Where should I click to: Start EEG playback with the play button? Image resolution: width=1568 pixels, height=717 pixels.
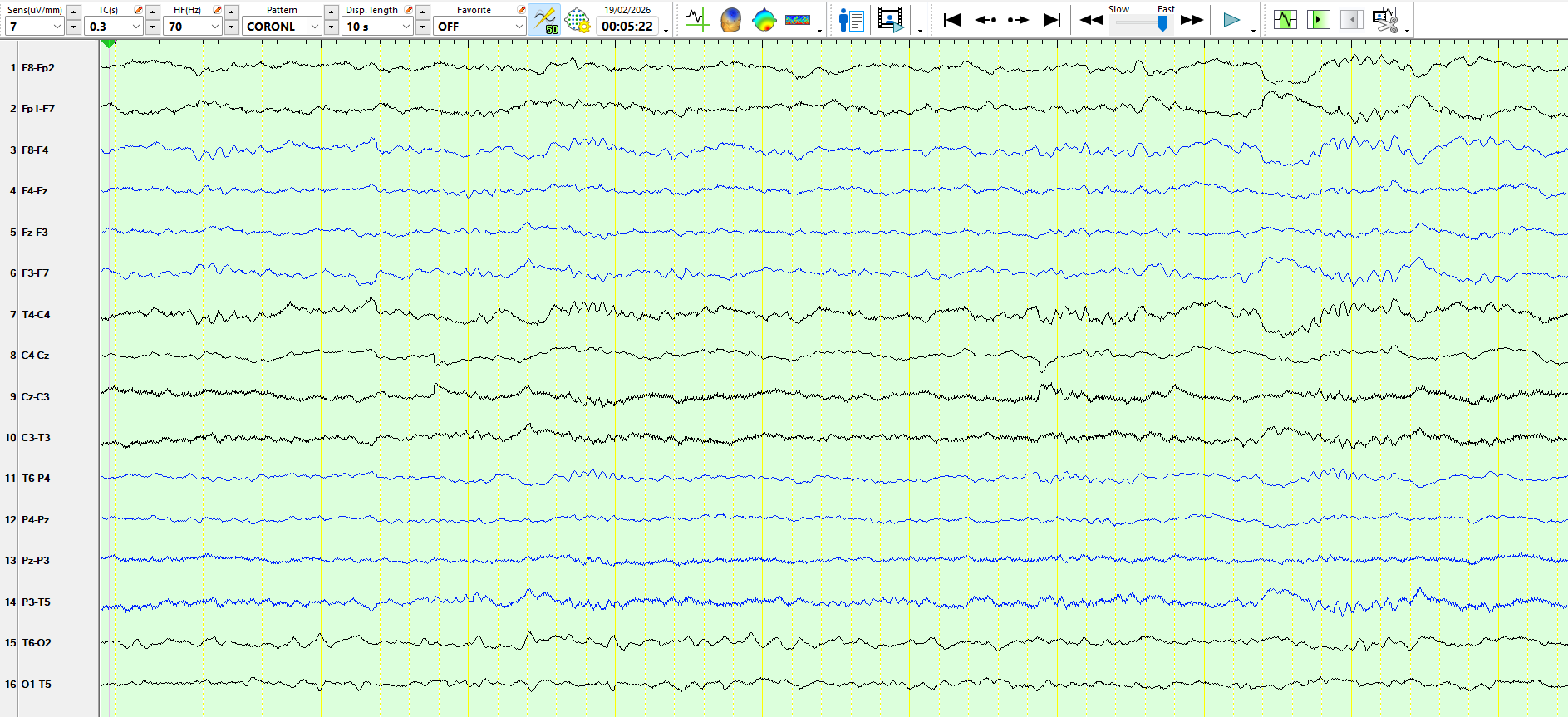1231,20
